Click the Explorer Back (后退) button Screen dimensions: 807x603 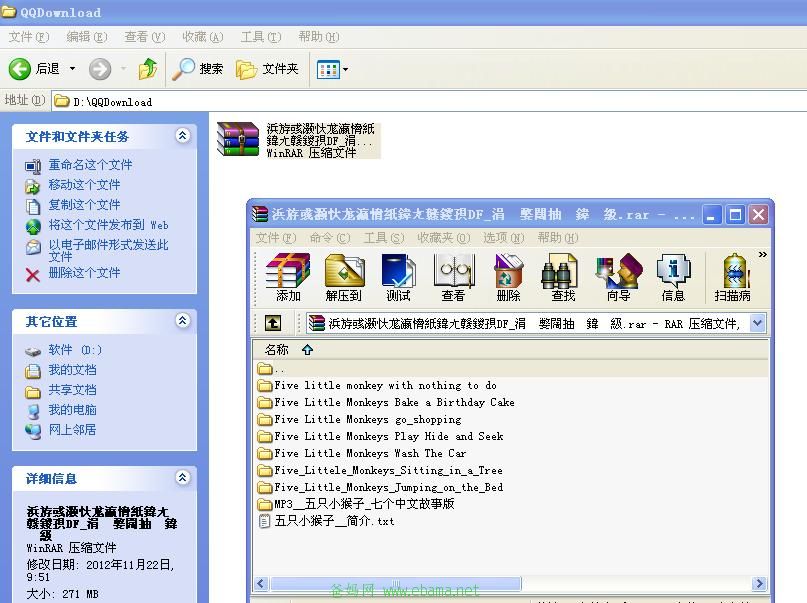point(34,68)
